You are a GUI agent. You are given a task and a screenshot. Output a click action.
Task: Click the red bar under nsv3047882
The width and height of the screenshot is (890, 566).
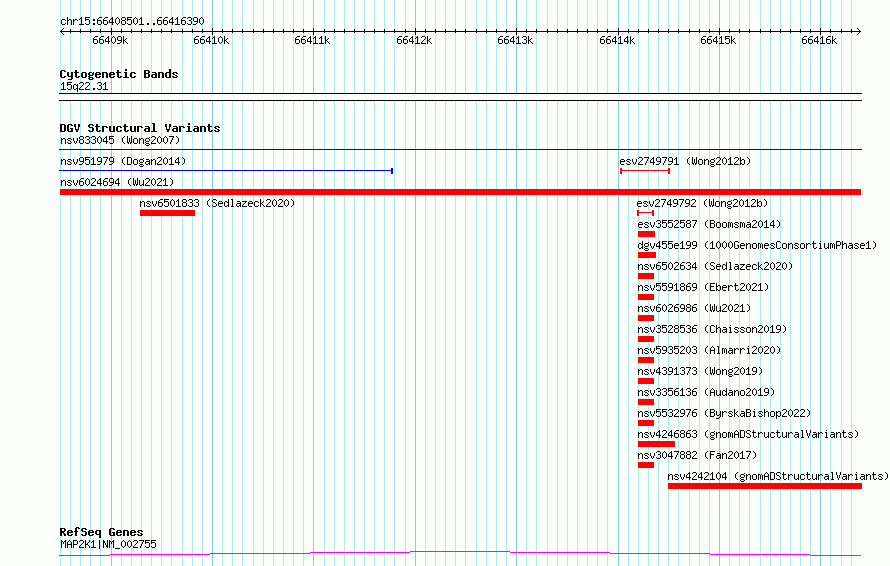pyautogui.click(x=646, y=465)
